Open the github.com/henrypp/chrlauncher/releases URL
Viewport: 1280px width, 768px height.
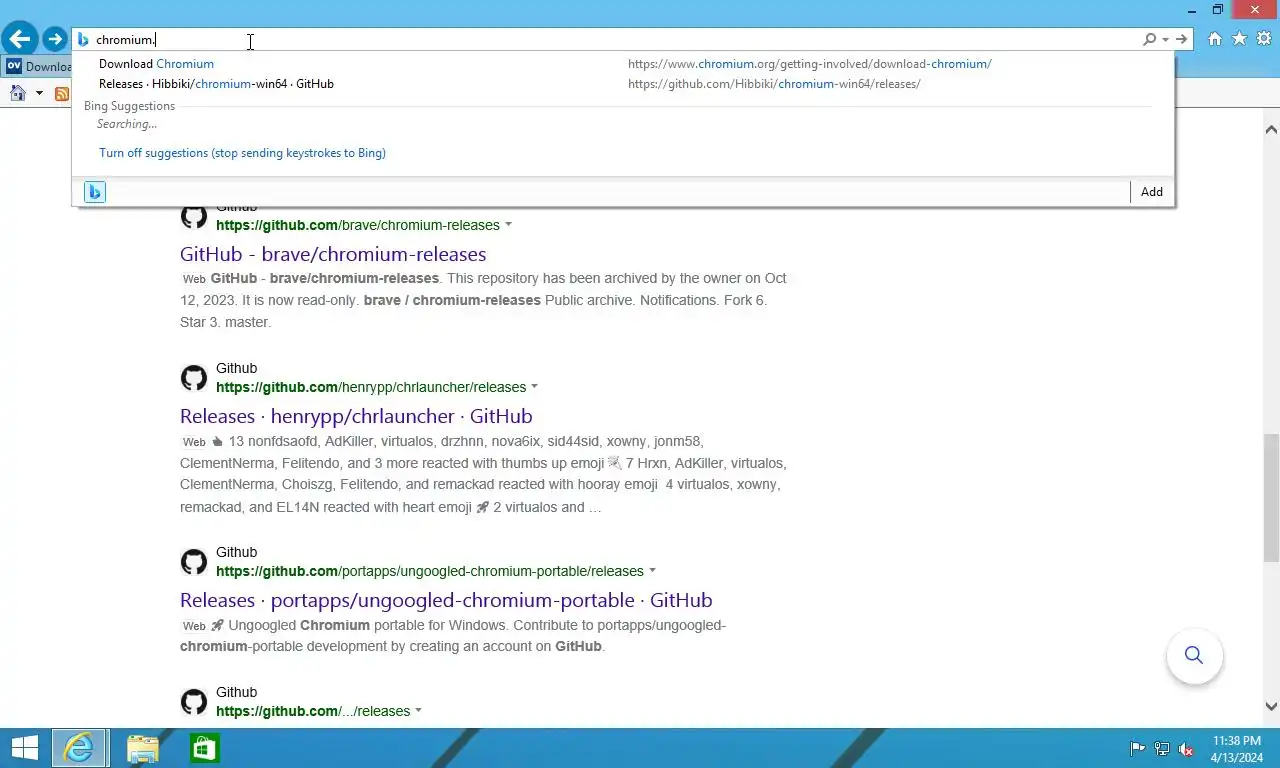[371, 387]
